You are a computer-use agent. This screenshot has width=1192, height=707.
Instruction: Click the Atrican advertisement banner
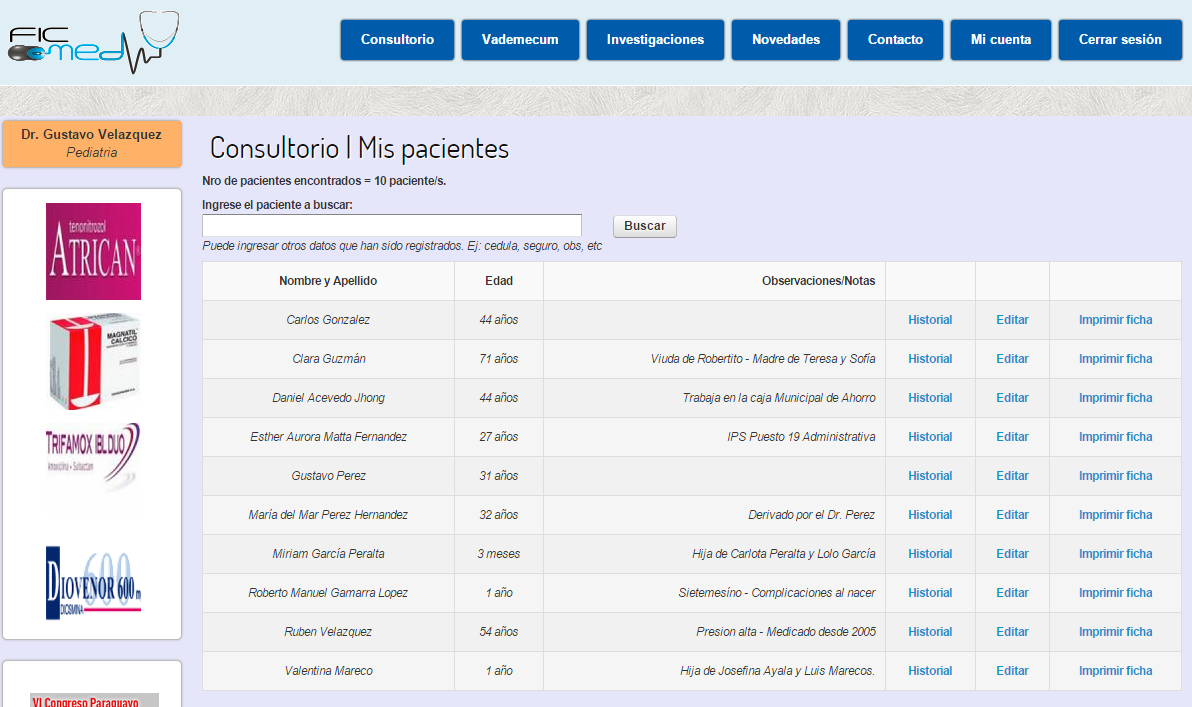tap(93, 251)
